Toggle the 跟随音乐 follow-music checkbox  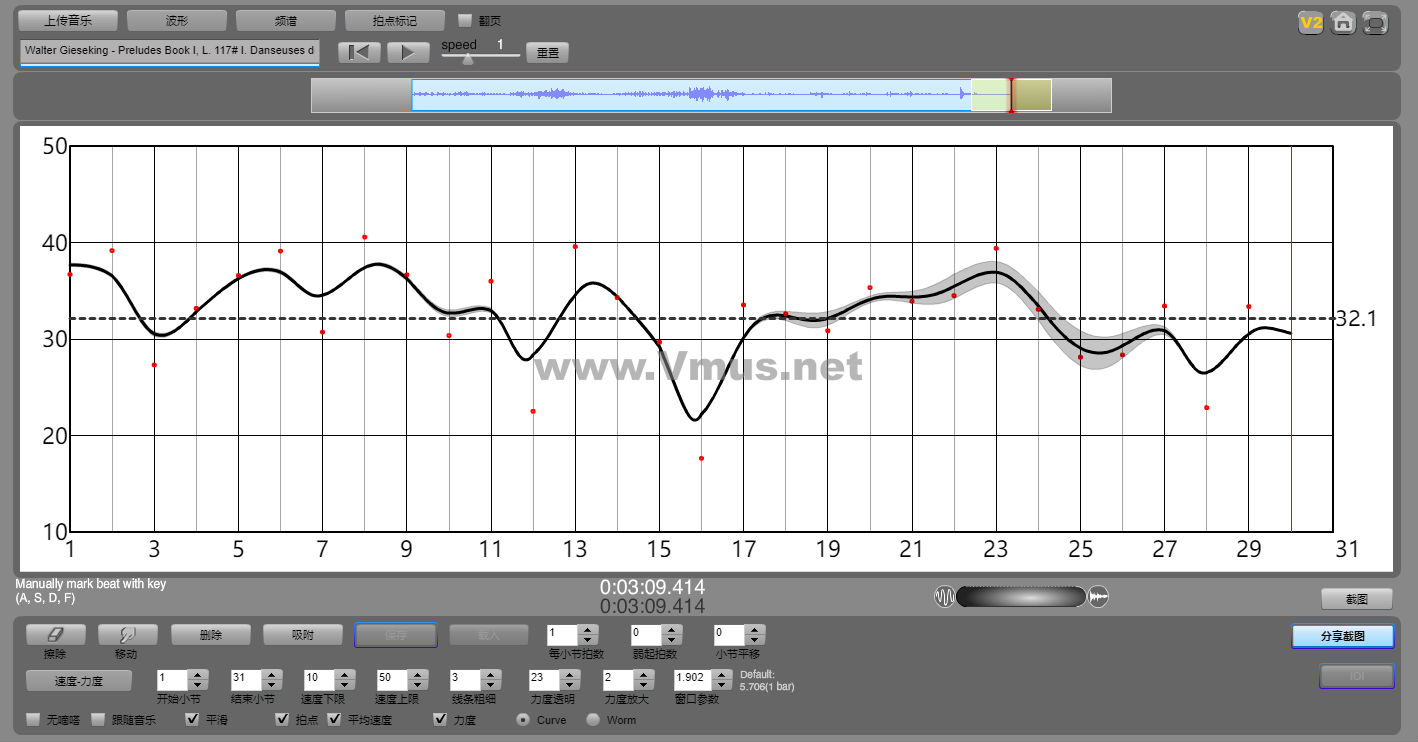98,719
